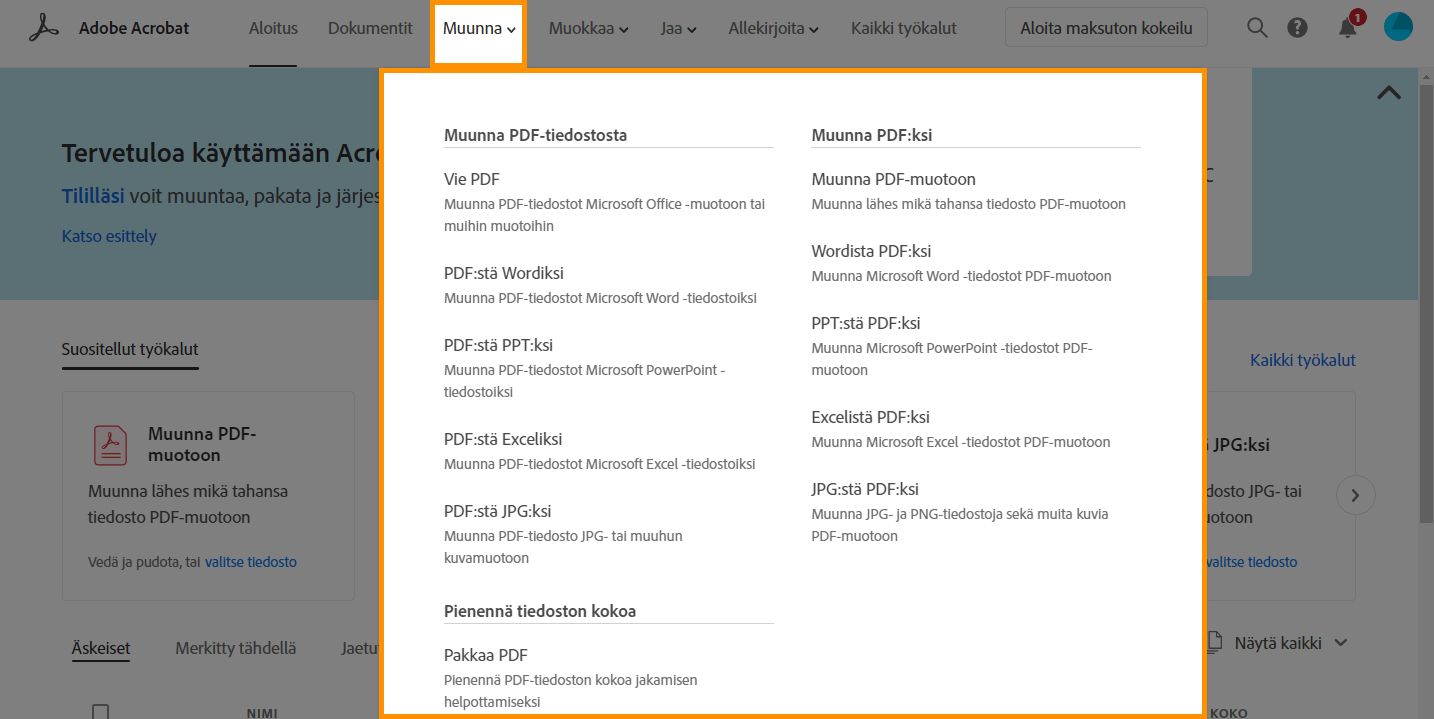Switch to Merkitty tähdellä tab
The height and width of the screenshot is (719, 1434).
[x=236, y=648]
